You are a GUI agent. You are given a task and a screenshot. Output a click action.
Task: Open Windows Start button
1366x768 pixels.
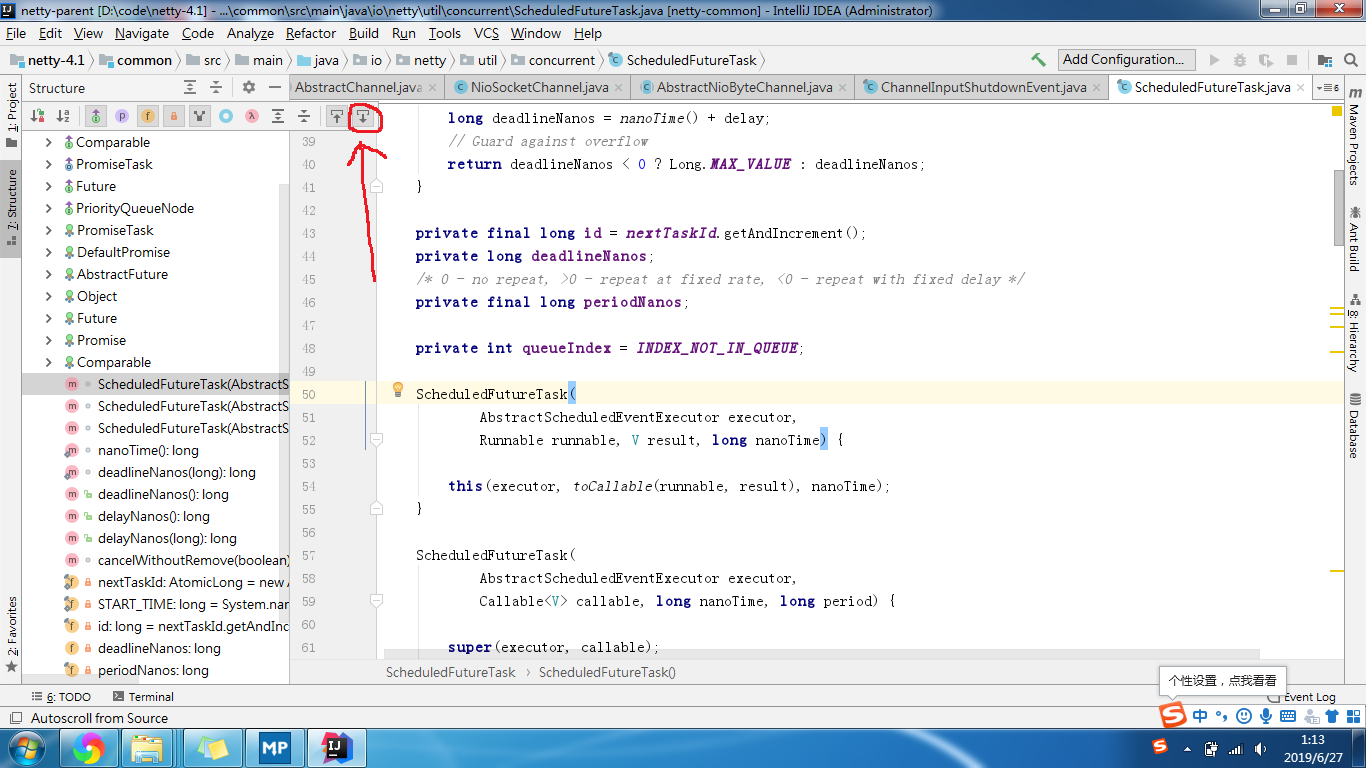pyautogui.click(x=26, y=747)
